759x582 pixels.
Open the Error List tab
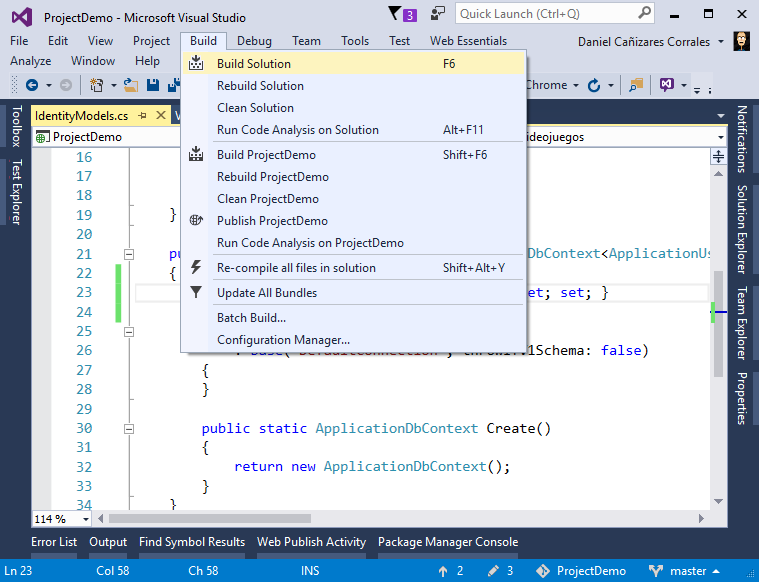coord(54,542)
